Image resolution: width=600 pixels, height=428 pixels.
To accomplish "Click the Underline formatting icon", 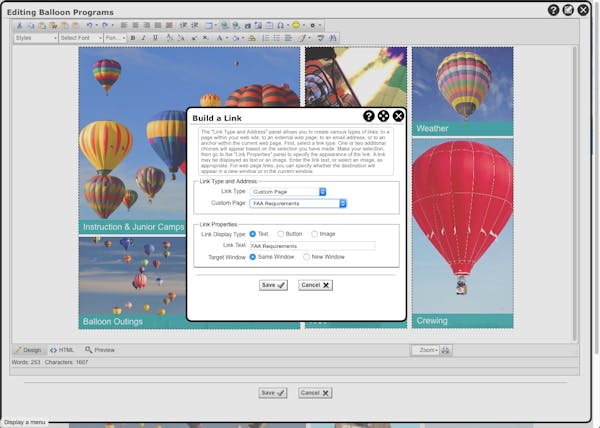I will coord(154,38).
